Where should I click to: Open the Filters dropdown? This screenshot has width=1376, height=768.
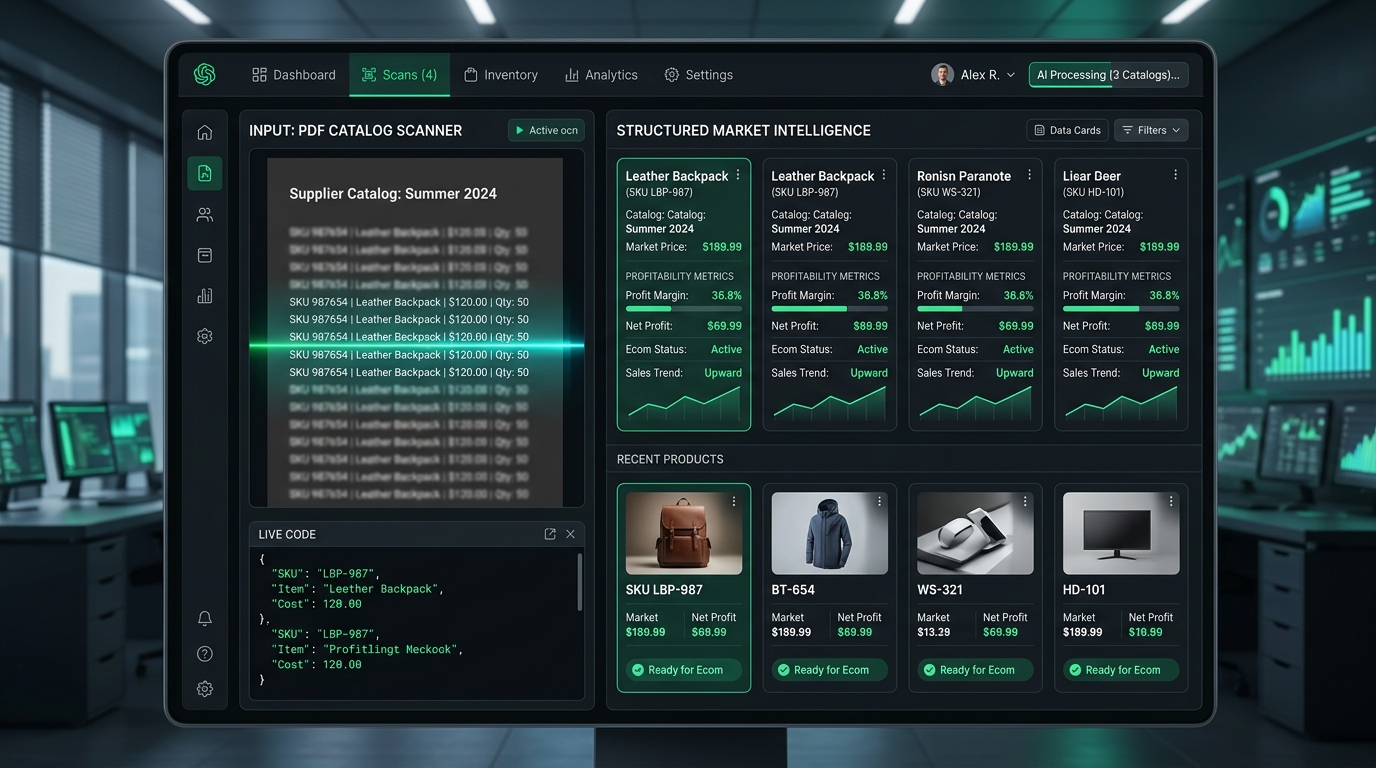1152,131
